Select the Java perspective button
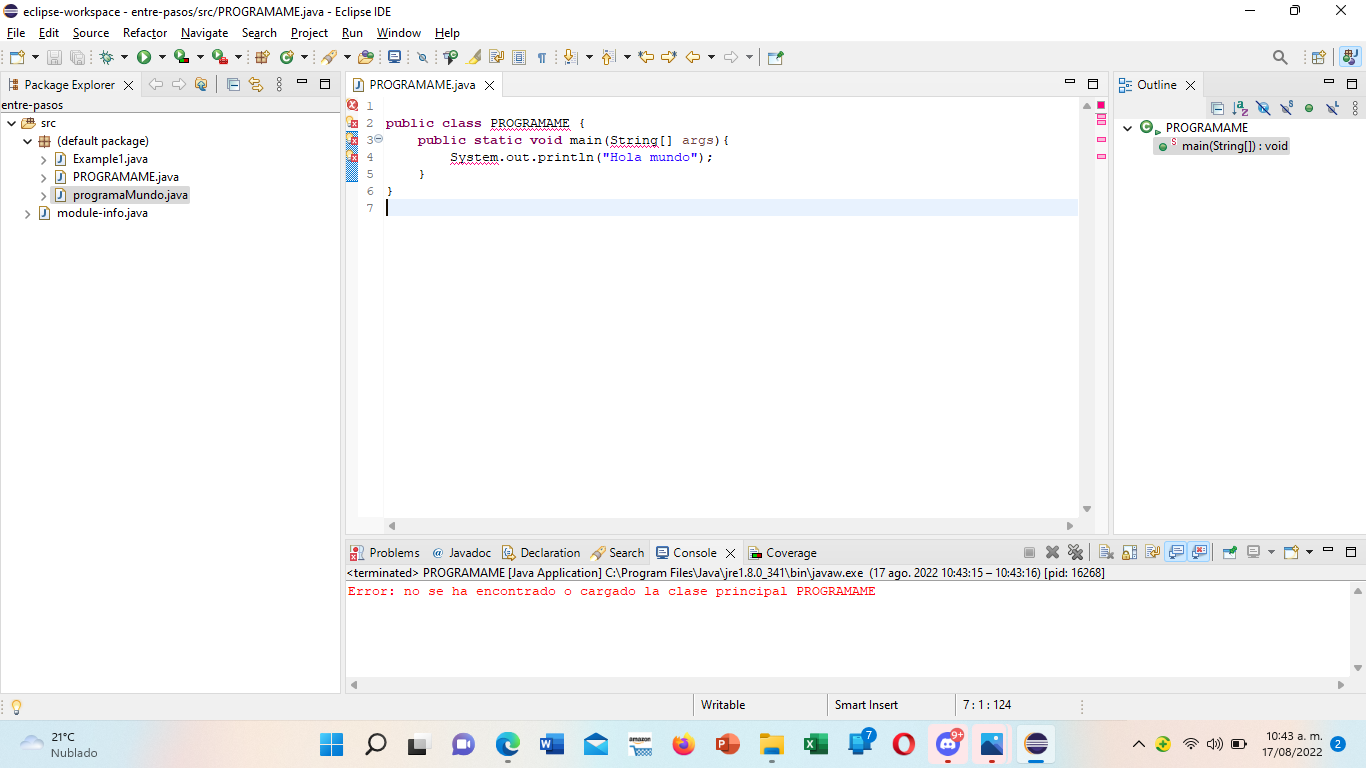 pos(1349,57)
